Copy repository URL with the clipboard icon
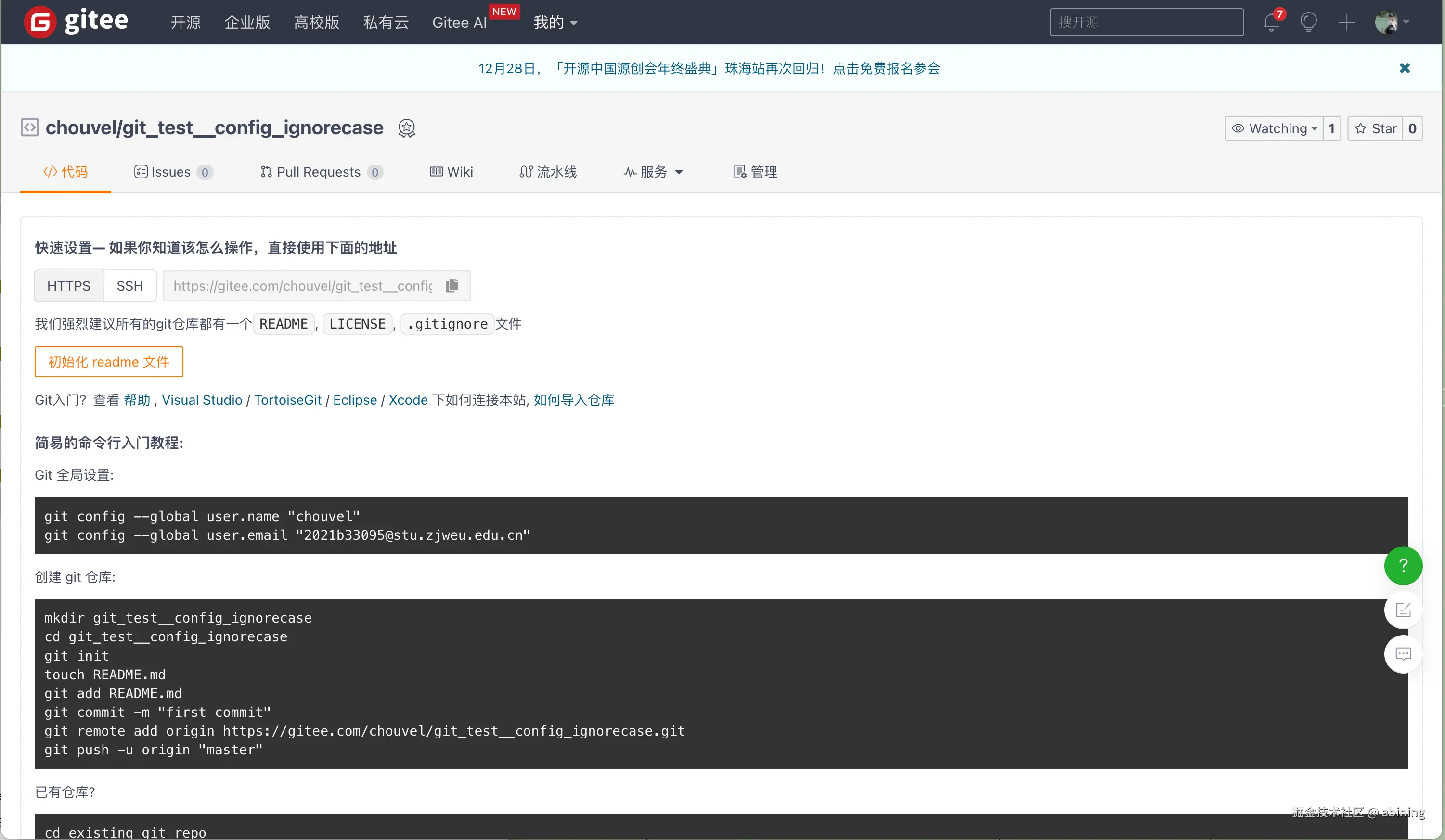Screen dimensions: 1445x840 point(452,285)
